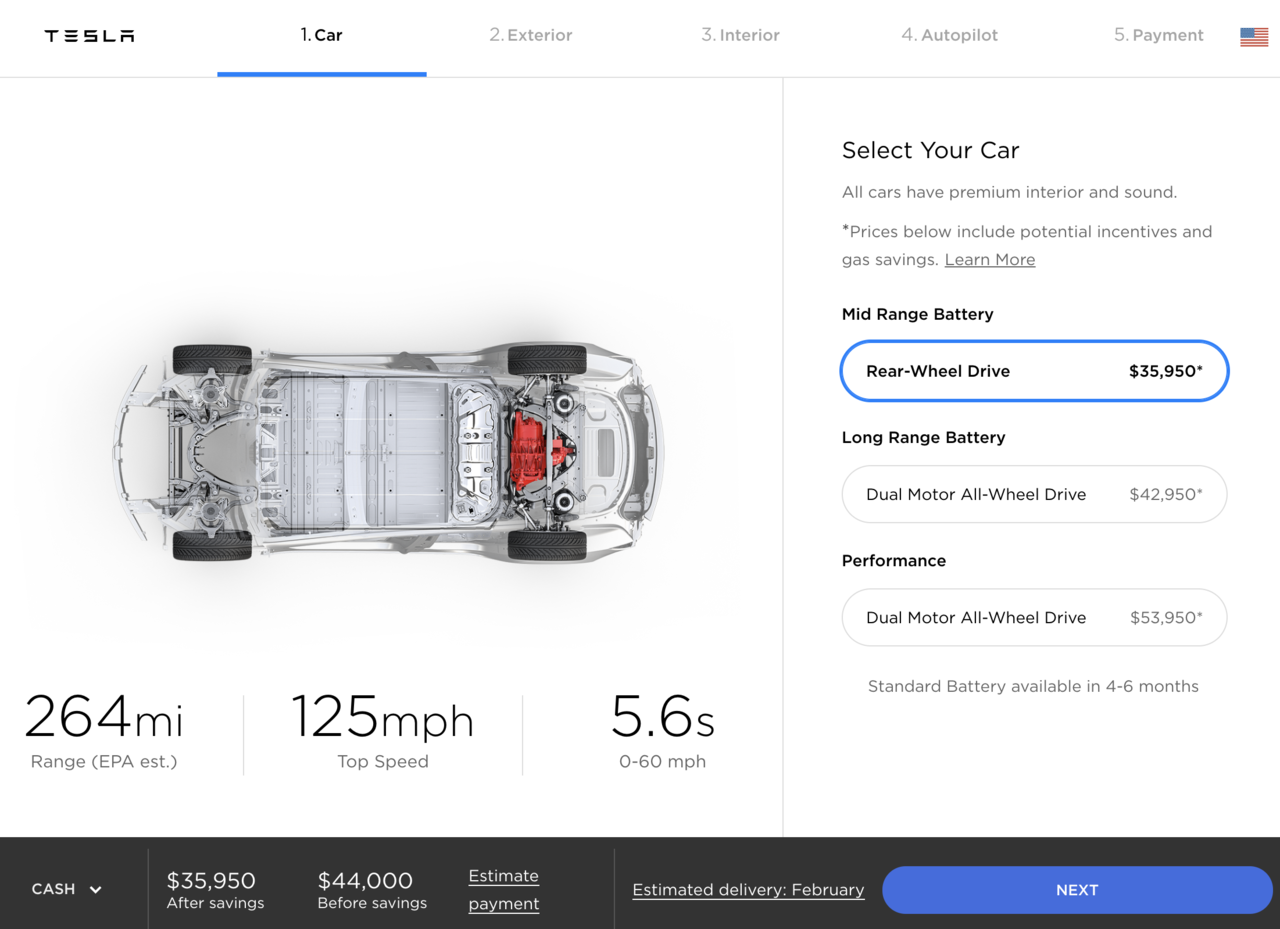Screen dimensions: 1280x929
Task: Jump to the 4. Autopilot tab
Action: pos(949,35)
